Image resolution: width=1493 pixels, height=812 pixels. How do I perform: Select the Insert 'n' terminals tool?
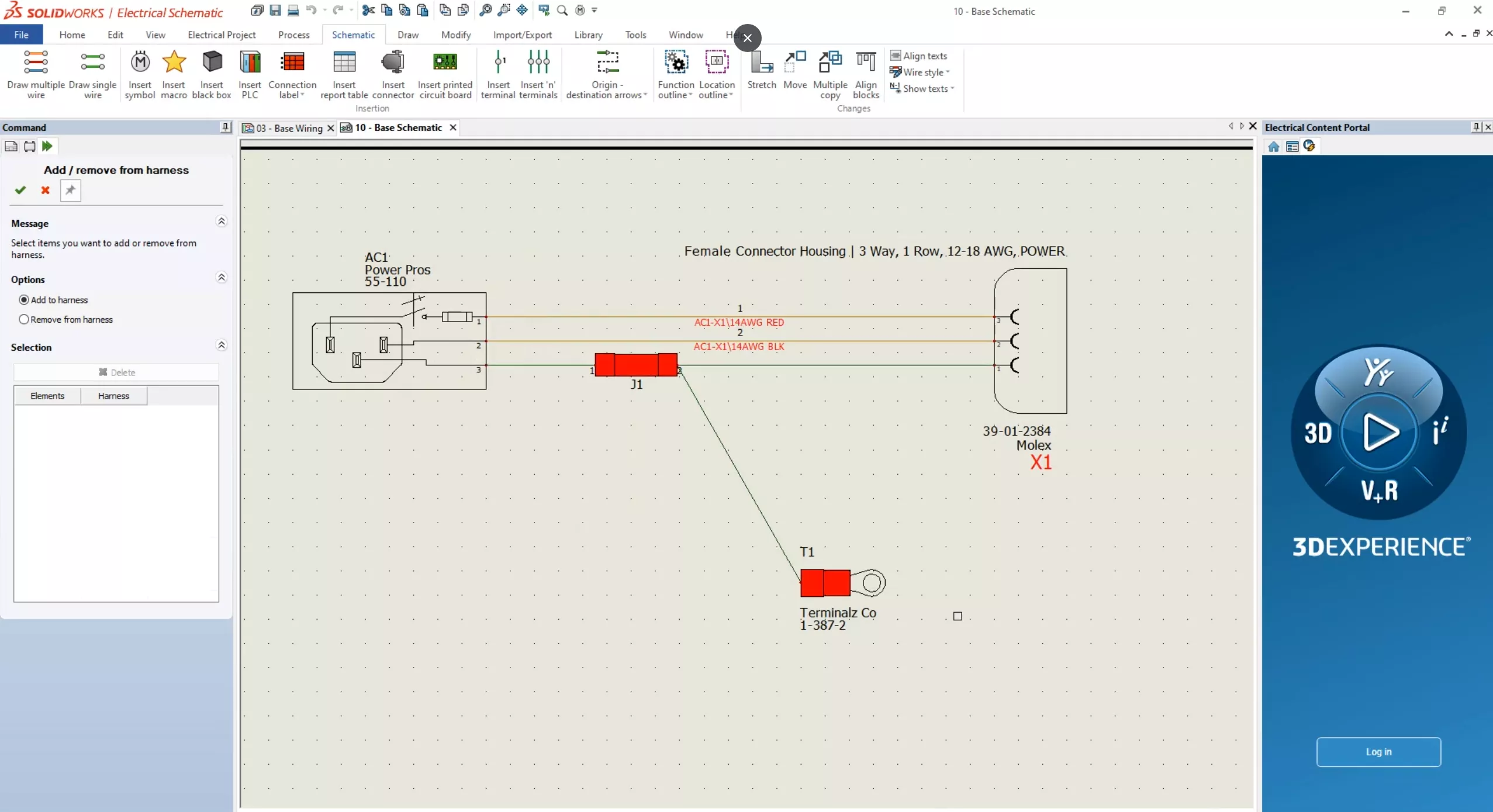tap(537, 74)
